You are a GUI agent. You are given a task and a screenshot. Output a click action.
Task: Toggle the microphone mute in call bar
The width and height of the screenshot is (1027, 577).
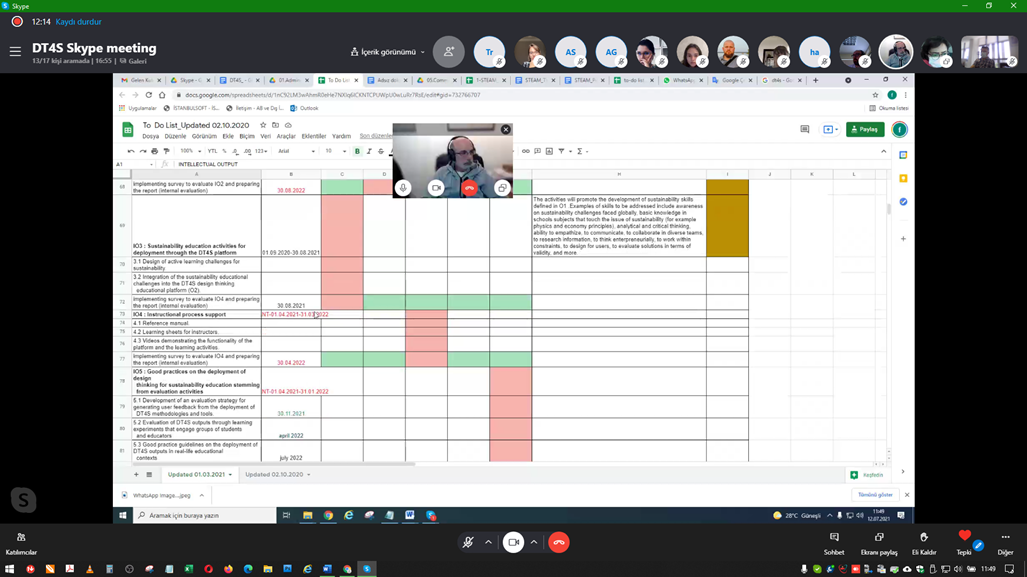coord(467,542)
